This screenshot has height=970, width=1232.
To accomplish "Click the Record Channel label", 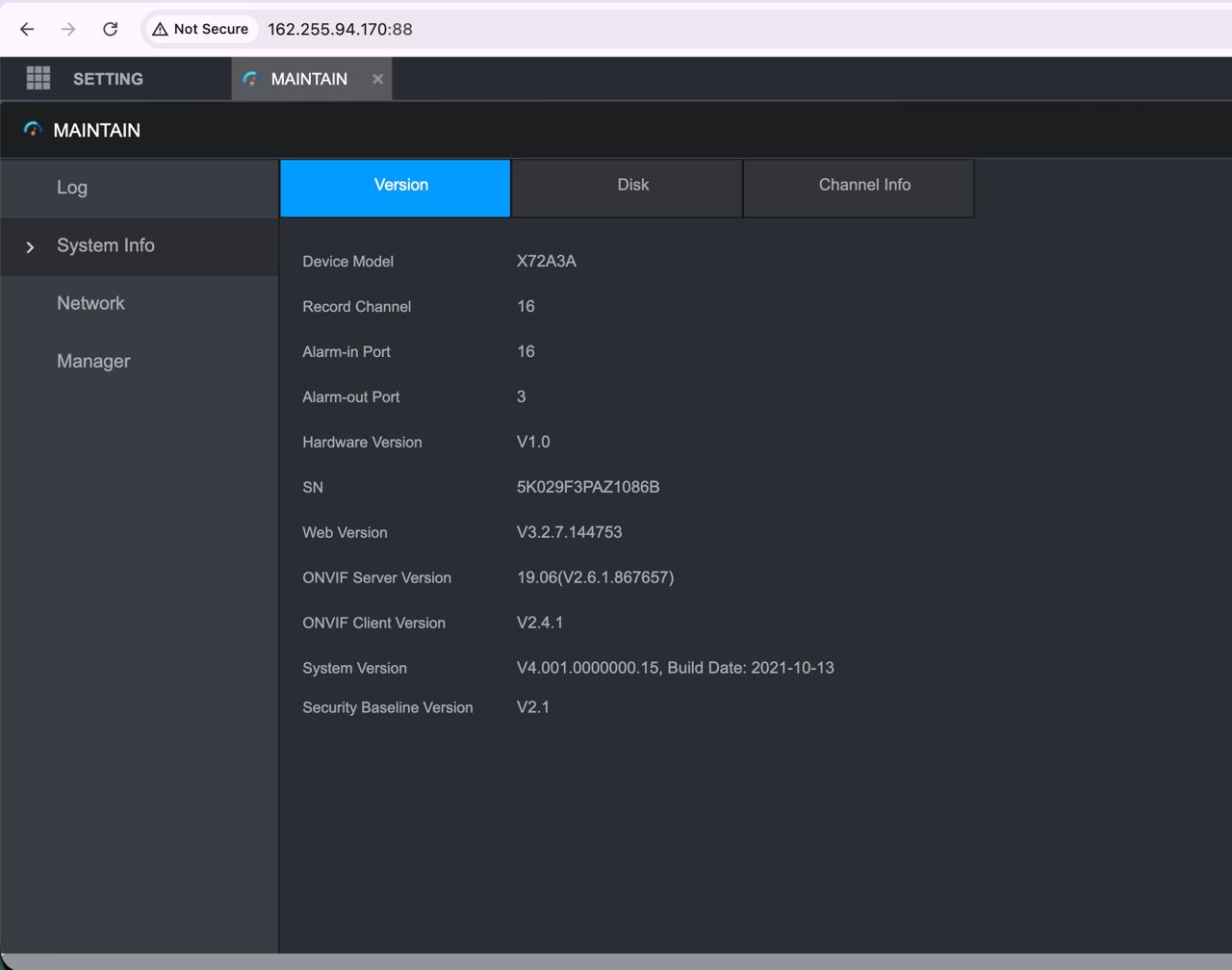I will 357,306.
